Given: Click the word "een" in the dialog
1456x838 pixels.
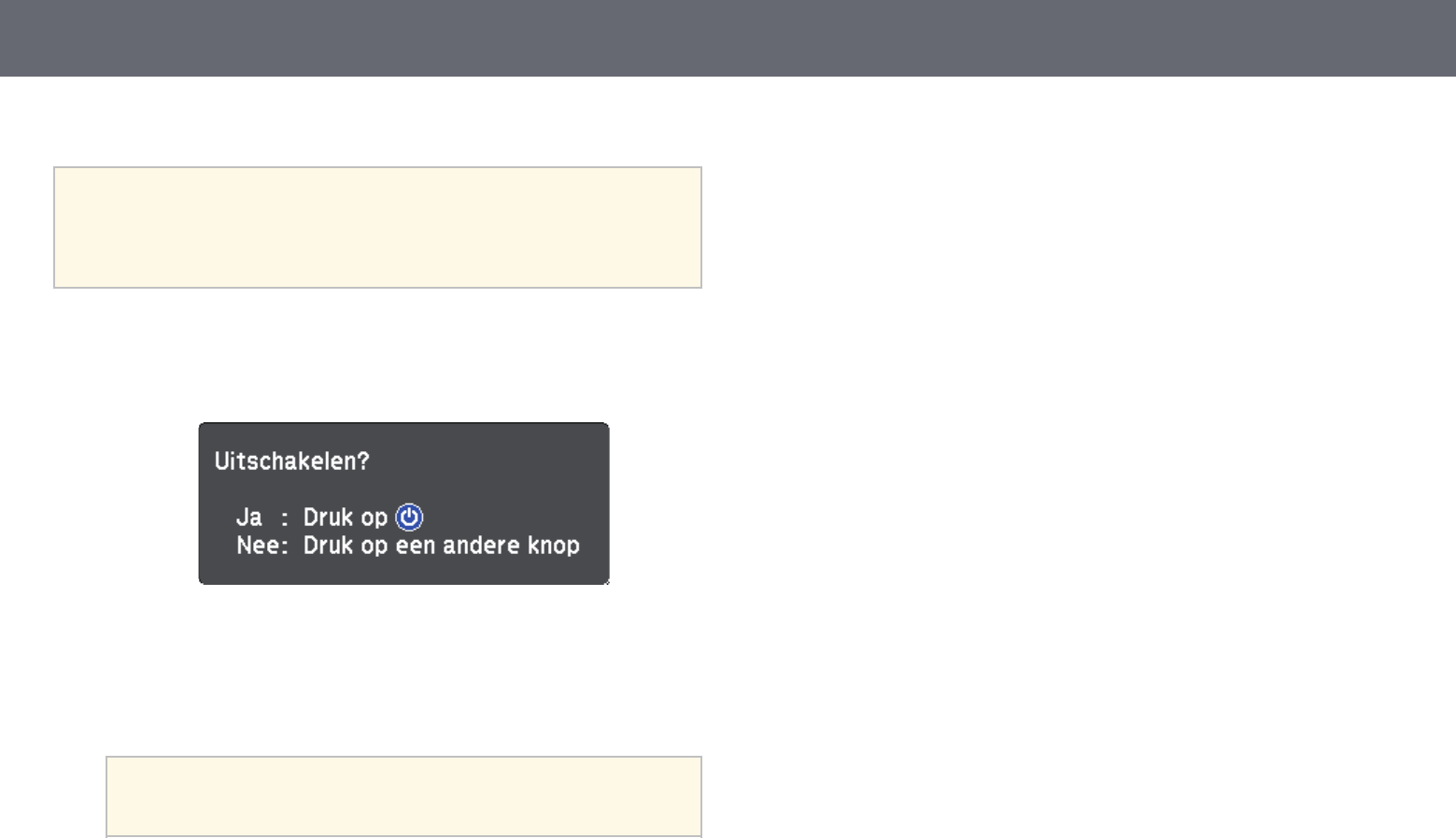Looking at the screenshot, I should pos(415,546).
